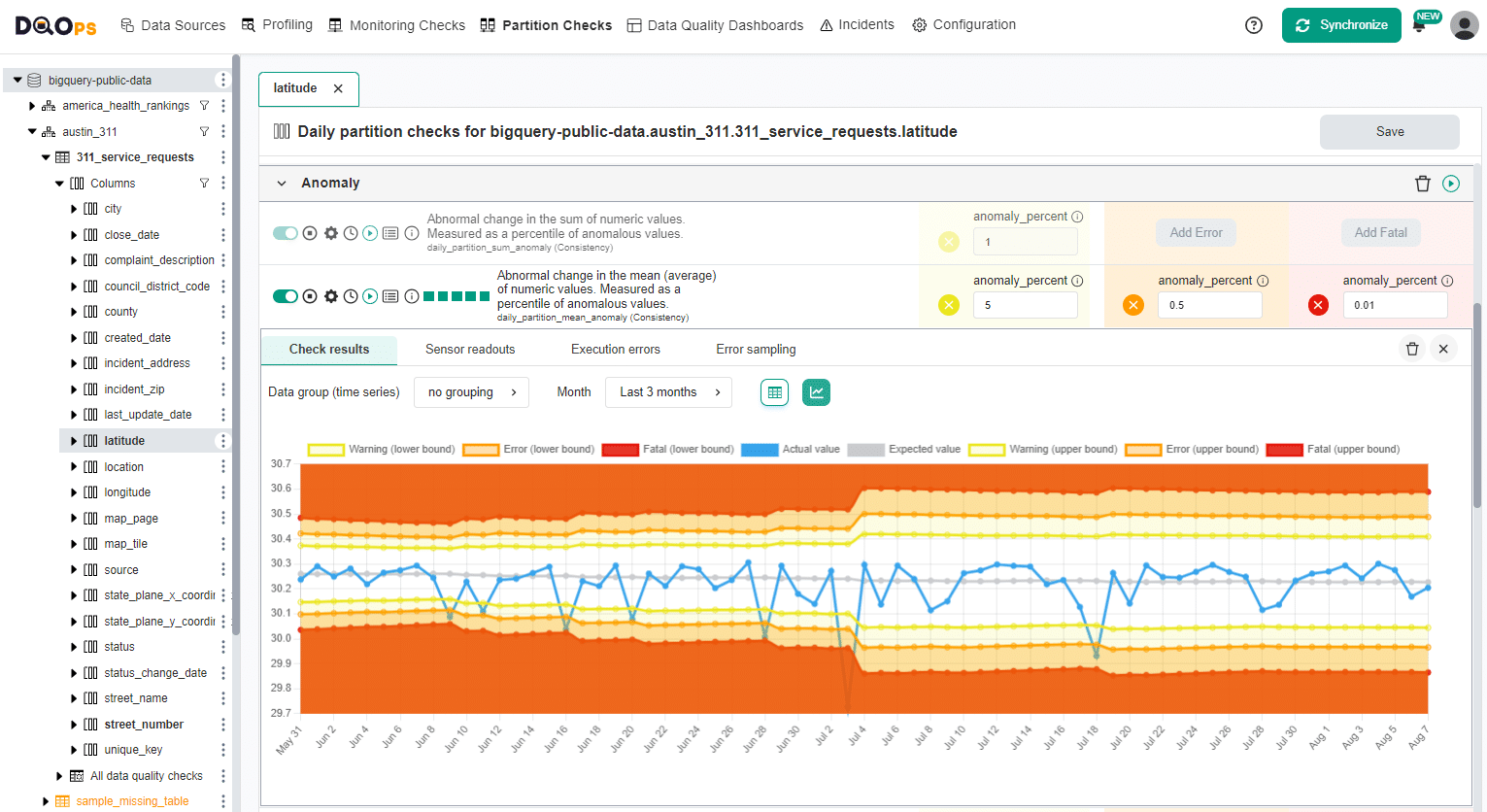
Task: Toggle Fatal (upper bound) red legend swatch
Action: tap(1284, 450)
